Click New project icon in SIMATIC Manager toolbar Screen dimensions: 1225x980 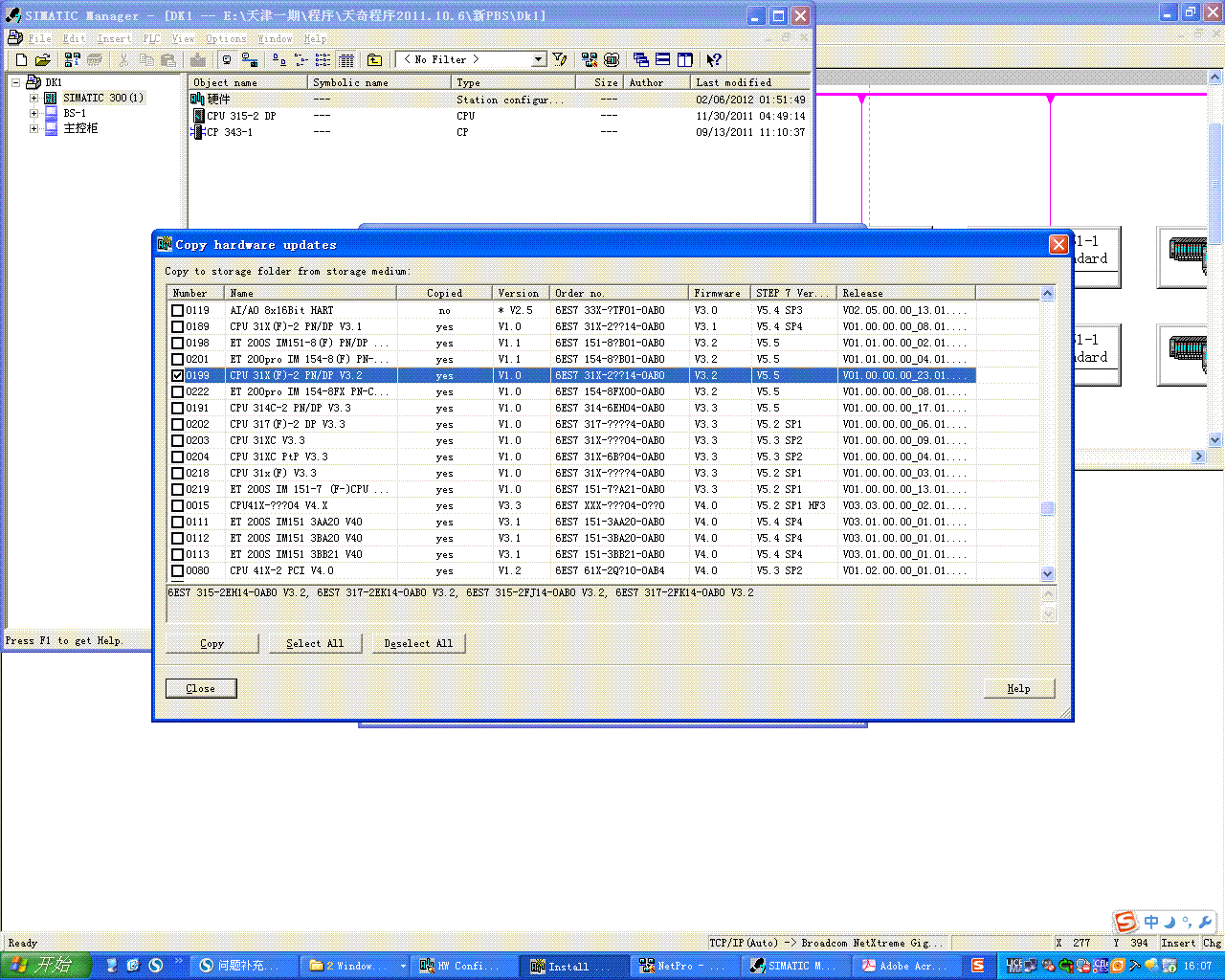[21, 59]
